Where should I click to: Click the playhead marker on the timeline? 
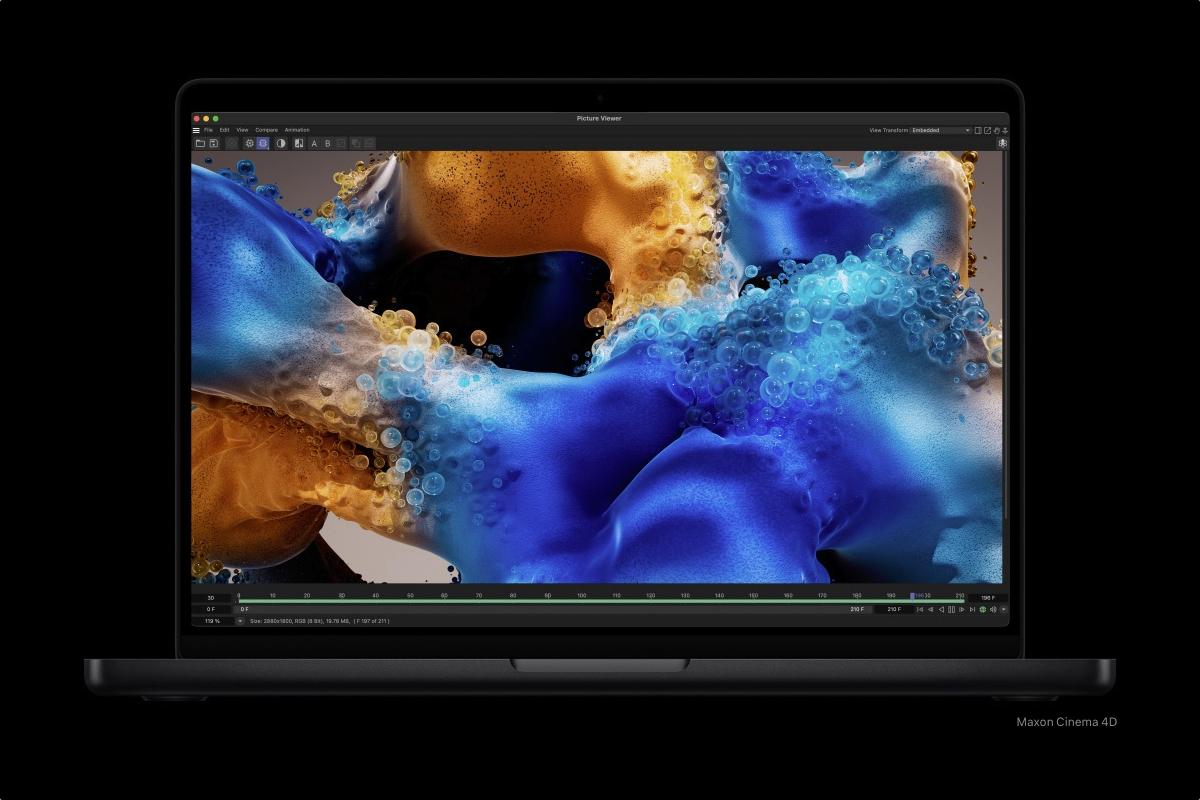912,596
